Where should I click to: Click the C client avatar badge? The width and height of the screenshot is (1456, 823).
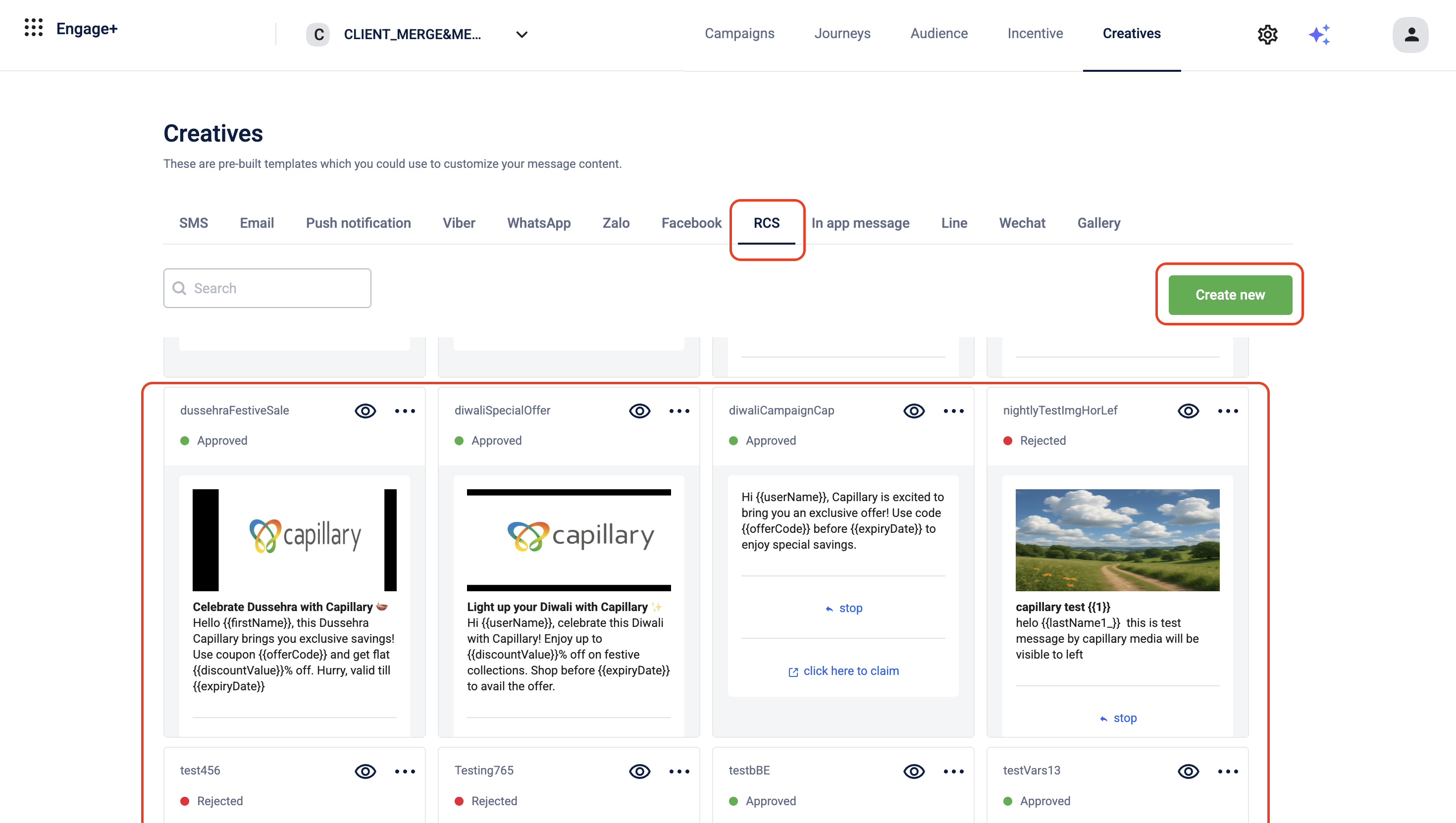click(318, 35)
